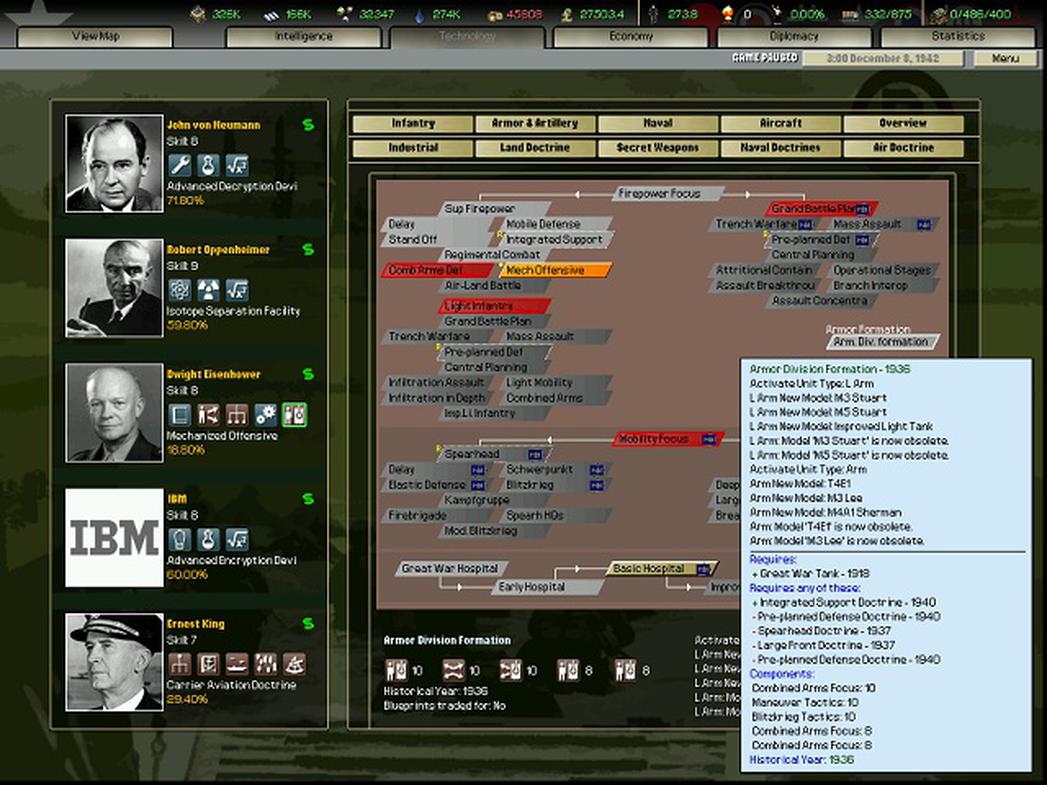This screenshot has height=785, width=1047.
Task: Click the Maneuver Tactics component icon with crossed arrows
Action: (454, 670)
